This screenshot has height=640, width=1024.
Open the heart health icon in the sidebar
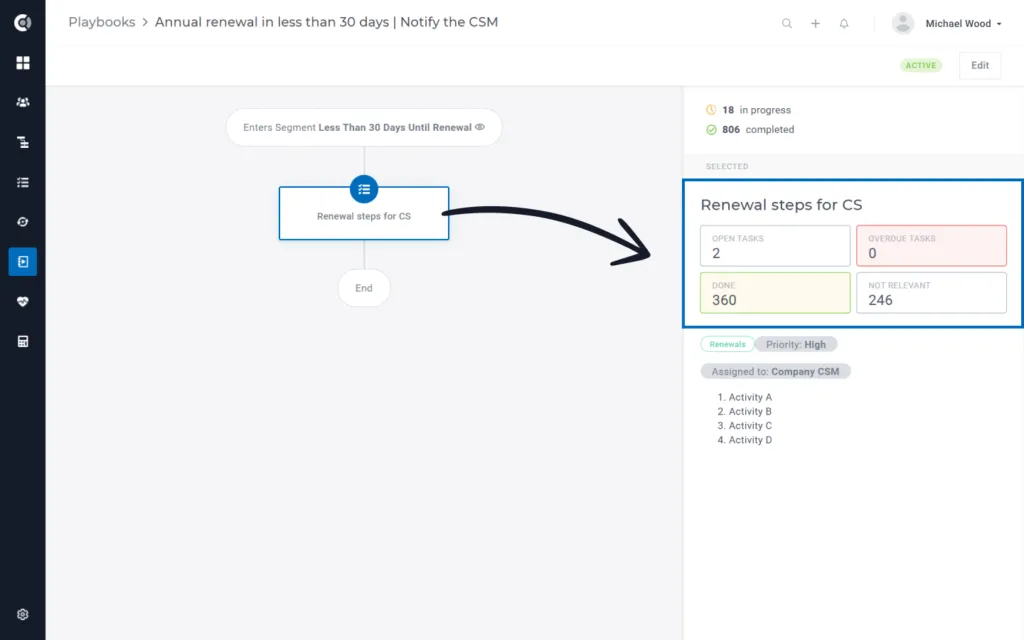[x=23, y=302]
